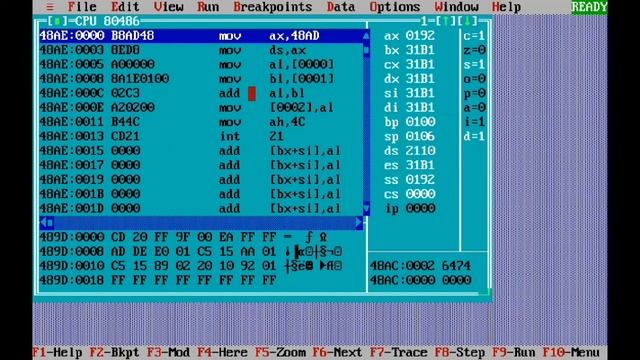The image size is (640, 360).
Task: Click F2-Bkpt in the status bar
Action: tap(114, 353)
